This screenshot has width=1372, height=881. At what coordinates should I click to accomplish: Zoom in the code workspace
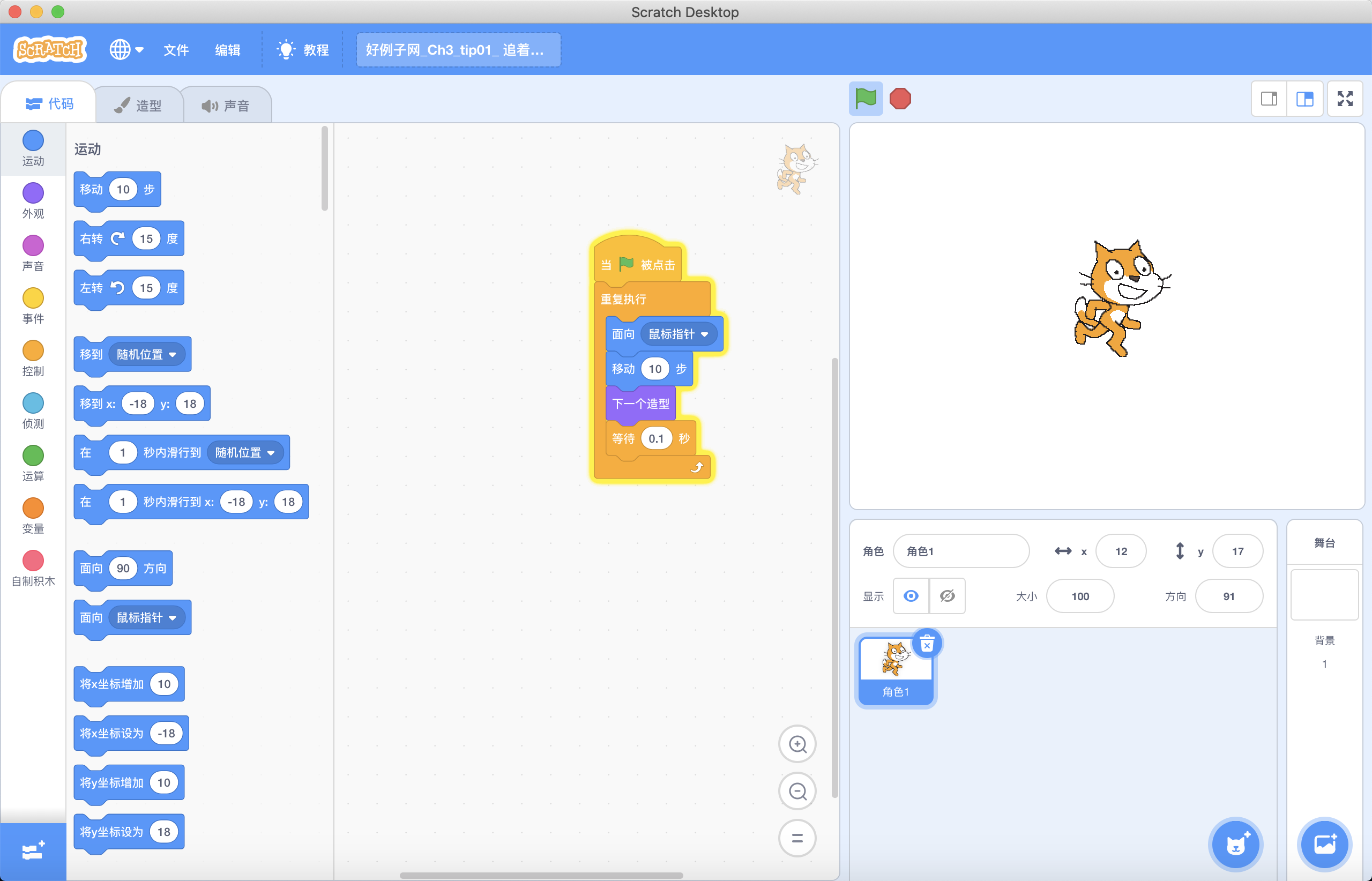coord(797,744)
